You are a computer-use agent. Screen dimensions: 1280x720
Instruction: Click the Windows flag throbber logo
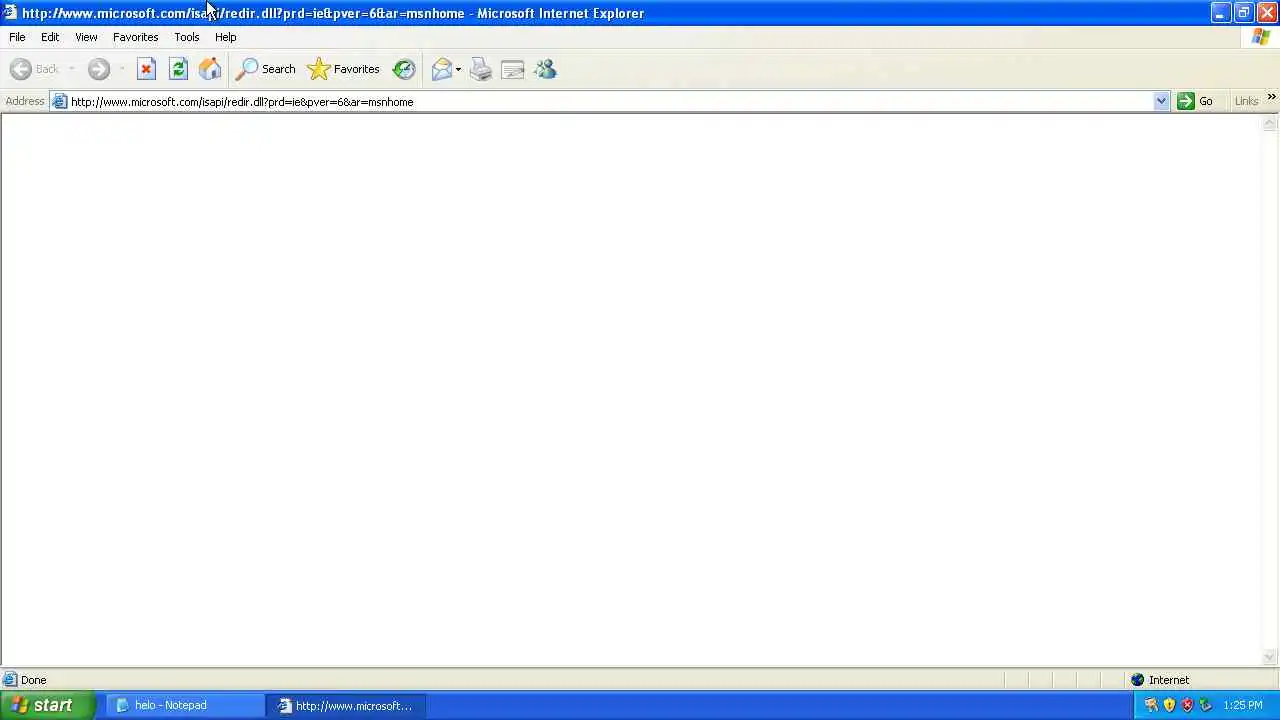[x=1261, y=37]
